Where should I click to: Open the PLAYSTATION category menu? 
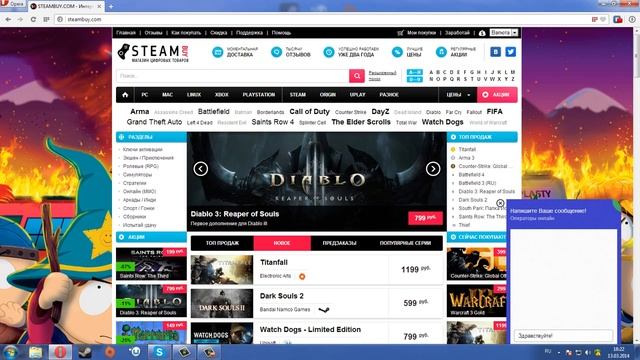pos(259,95)
